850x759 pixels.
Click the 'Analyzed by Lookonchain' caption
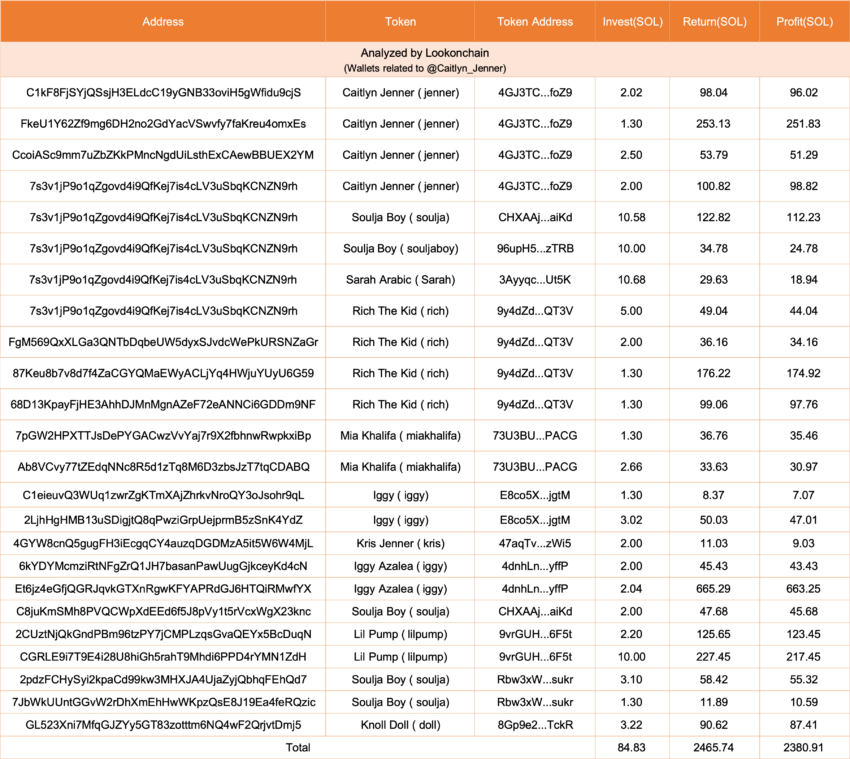pyautogui.click(x=425, y=53)
